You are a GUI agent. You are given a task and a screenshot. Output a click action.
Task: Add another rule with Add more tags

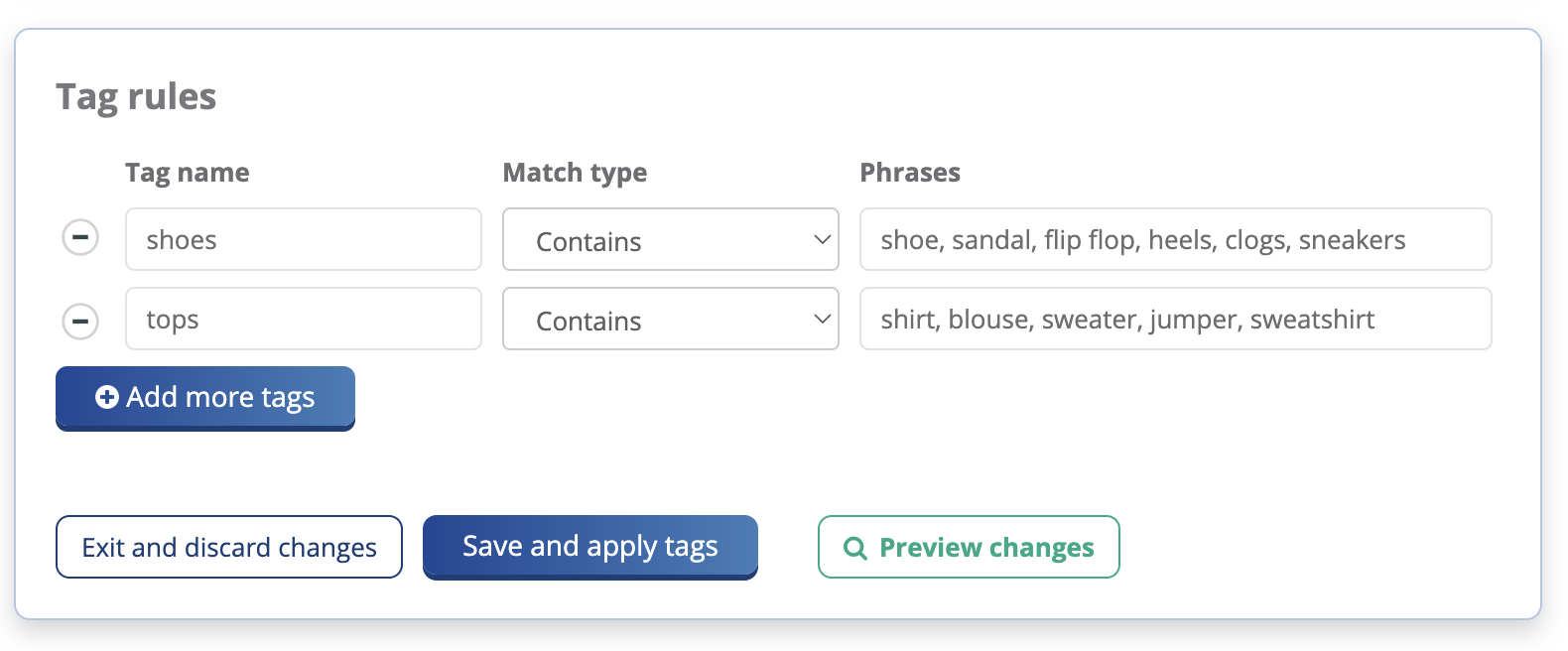[x=205, y=398]
